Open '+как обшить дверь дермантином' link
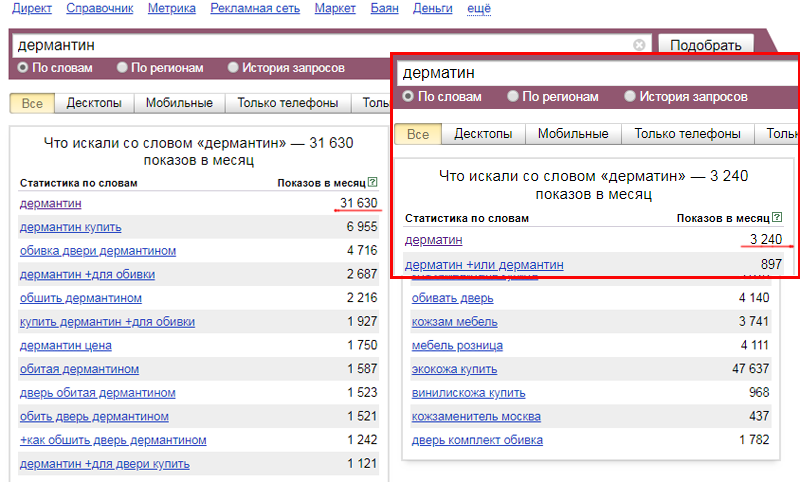Image resolution: width=800 pixels, height=482 pixels. point(113,440)
